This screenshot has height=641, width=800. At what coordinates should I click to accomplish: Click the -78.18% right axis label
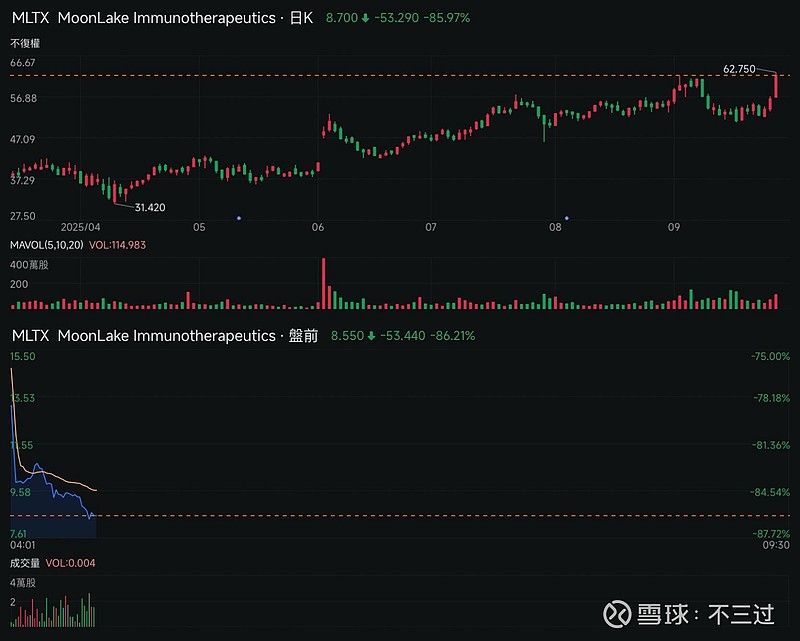[772, 398]
